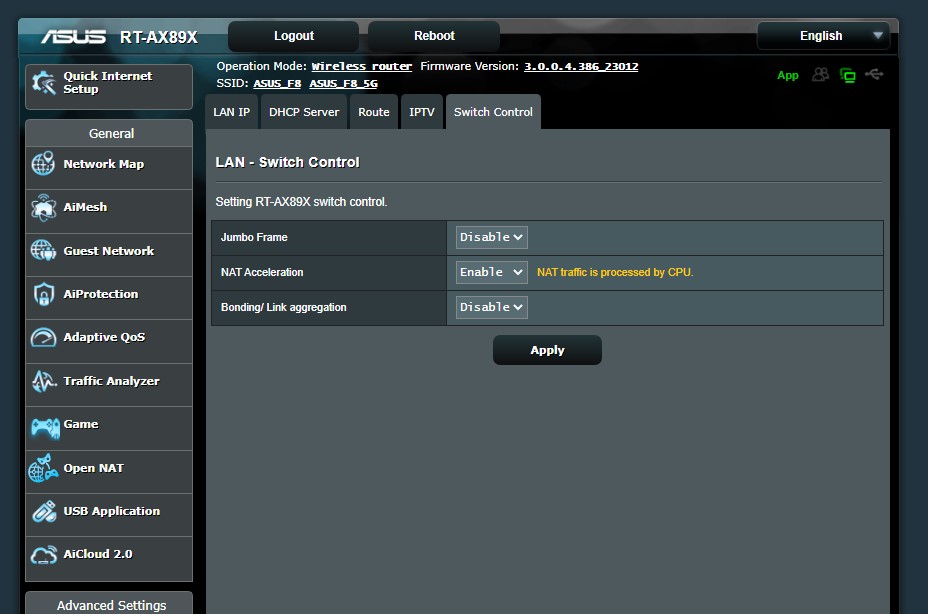Screen dimensions: 928x614
Task: Click the USB status icon in header
Action: (x=874, y=75)
